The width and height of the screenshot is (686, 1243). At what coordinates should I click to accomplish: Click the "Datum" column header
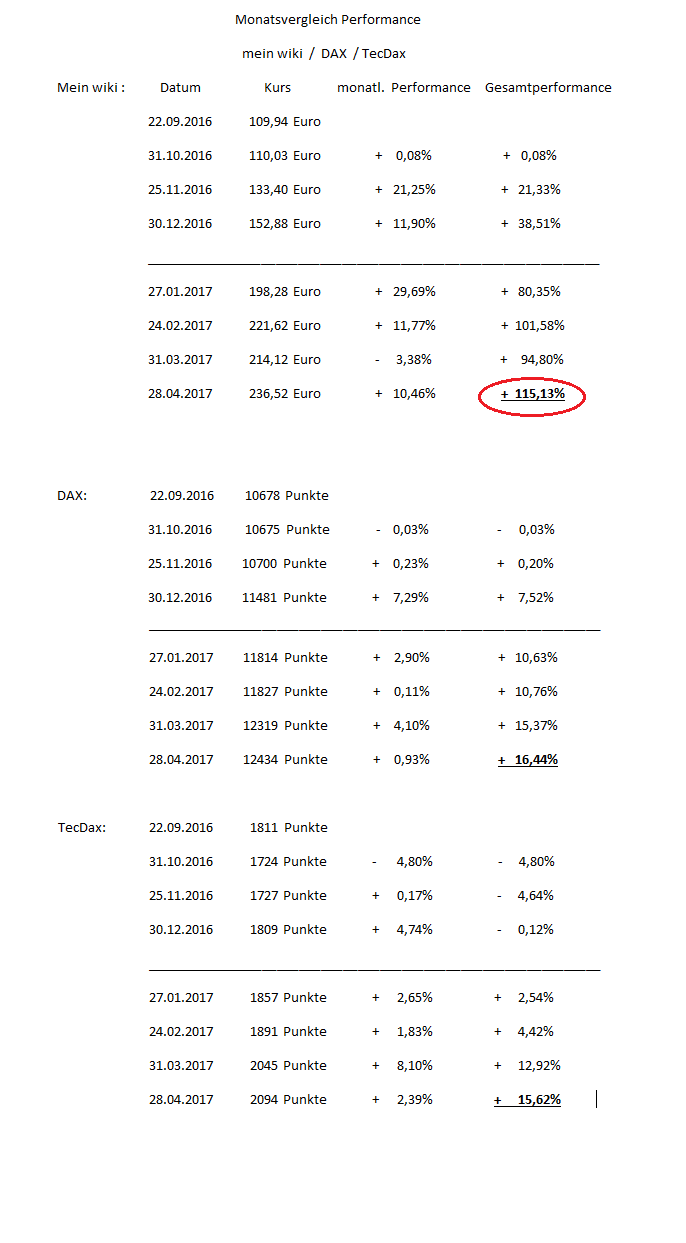click(180, 88)
